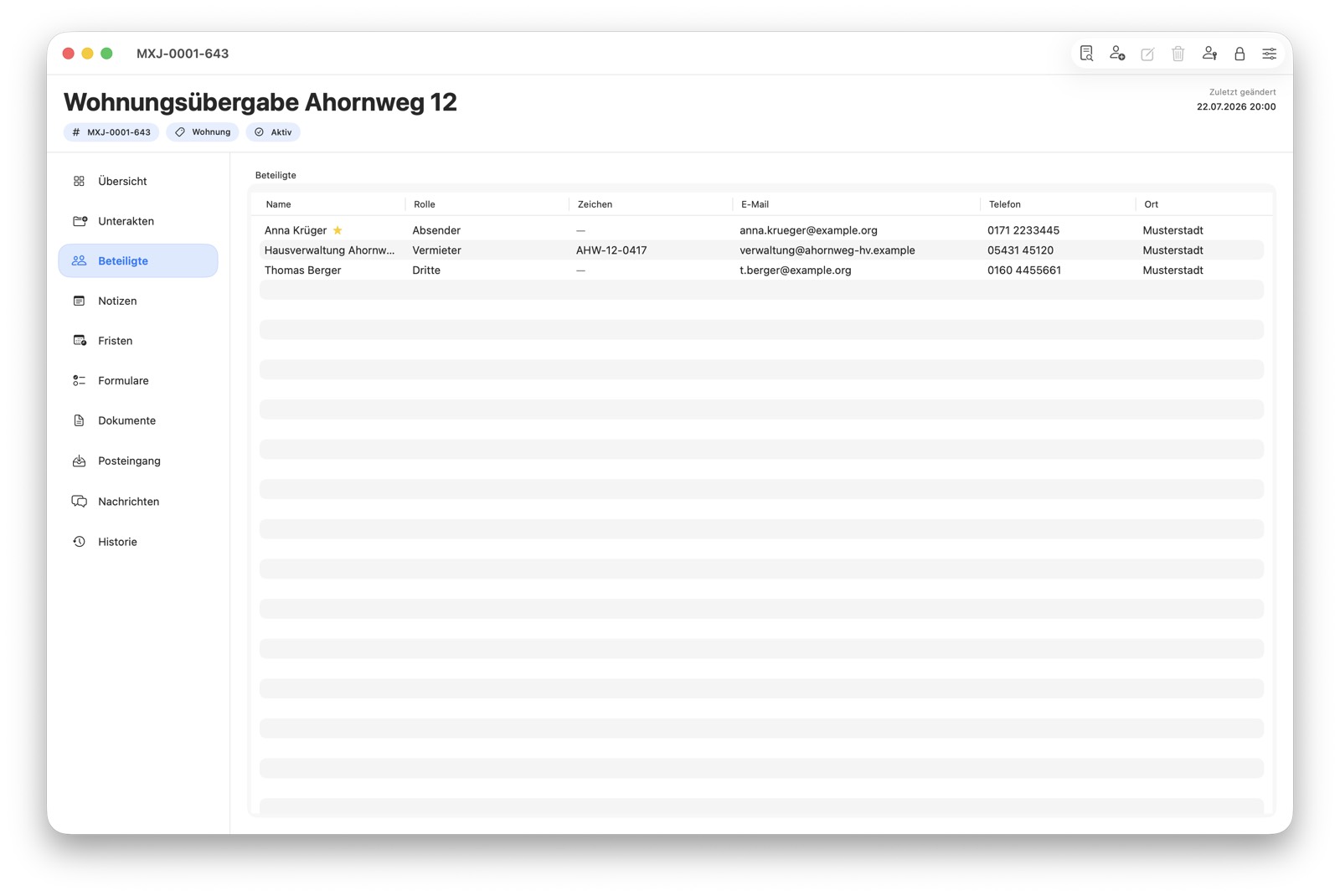Click phone number 0171 2233445

pyautogui.click(x=1023, y=230)
